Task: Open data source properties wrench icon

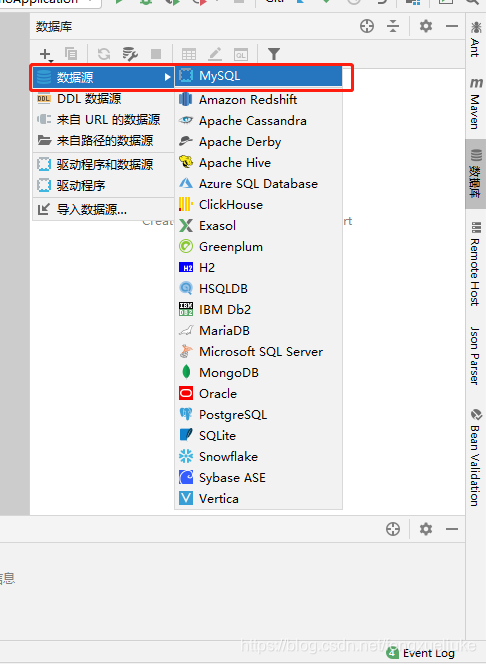Action: (130, 54)
